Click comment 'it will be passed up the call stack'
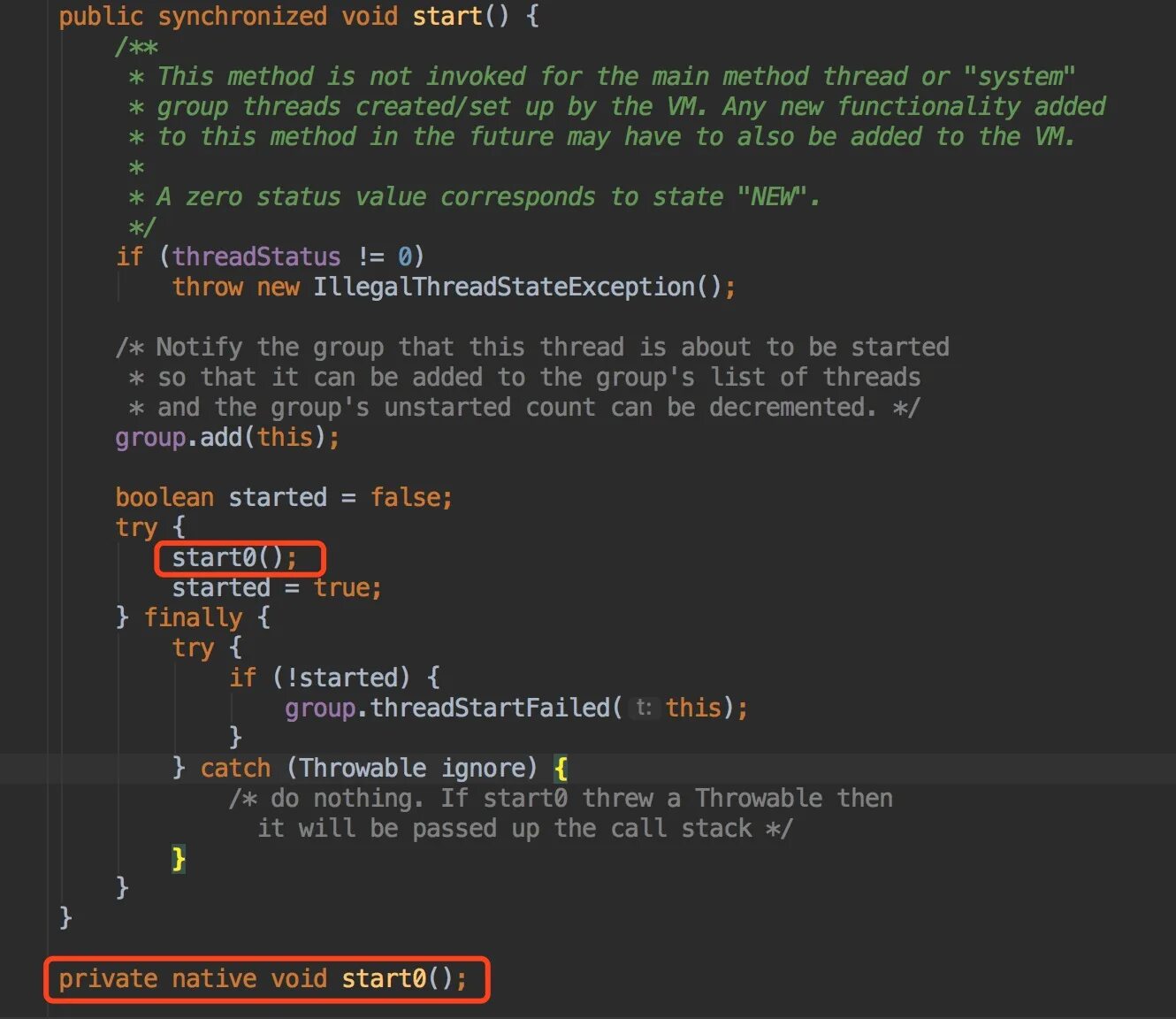This screenshot has width=1176, height=1019. point(505,828)
